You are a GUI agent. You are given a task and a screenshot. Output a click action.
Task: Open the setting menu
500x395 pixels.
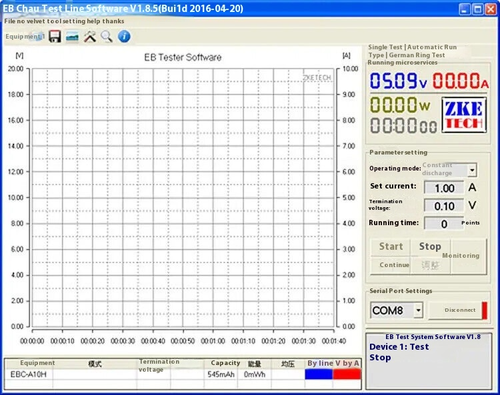74,21
